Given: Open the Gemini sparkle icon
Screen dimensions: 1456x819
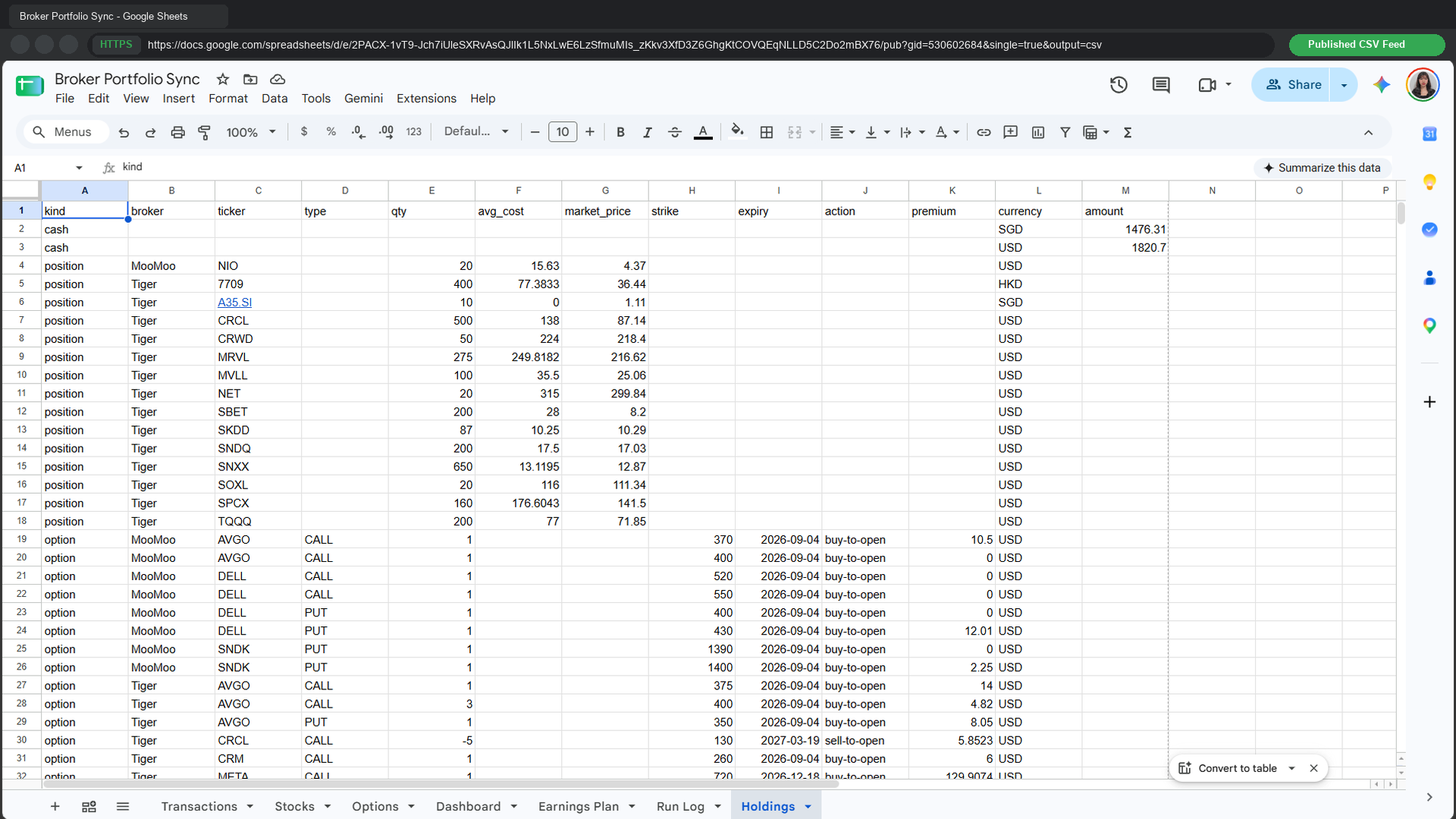Looking at the screenshot, I should tap(1382, 85).
